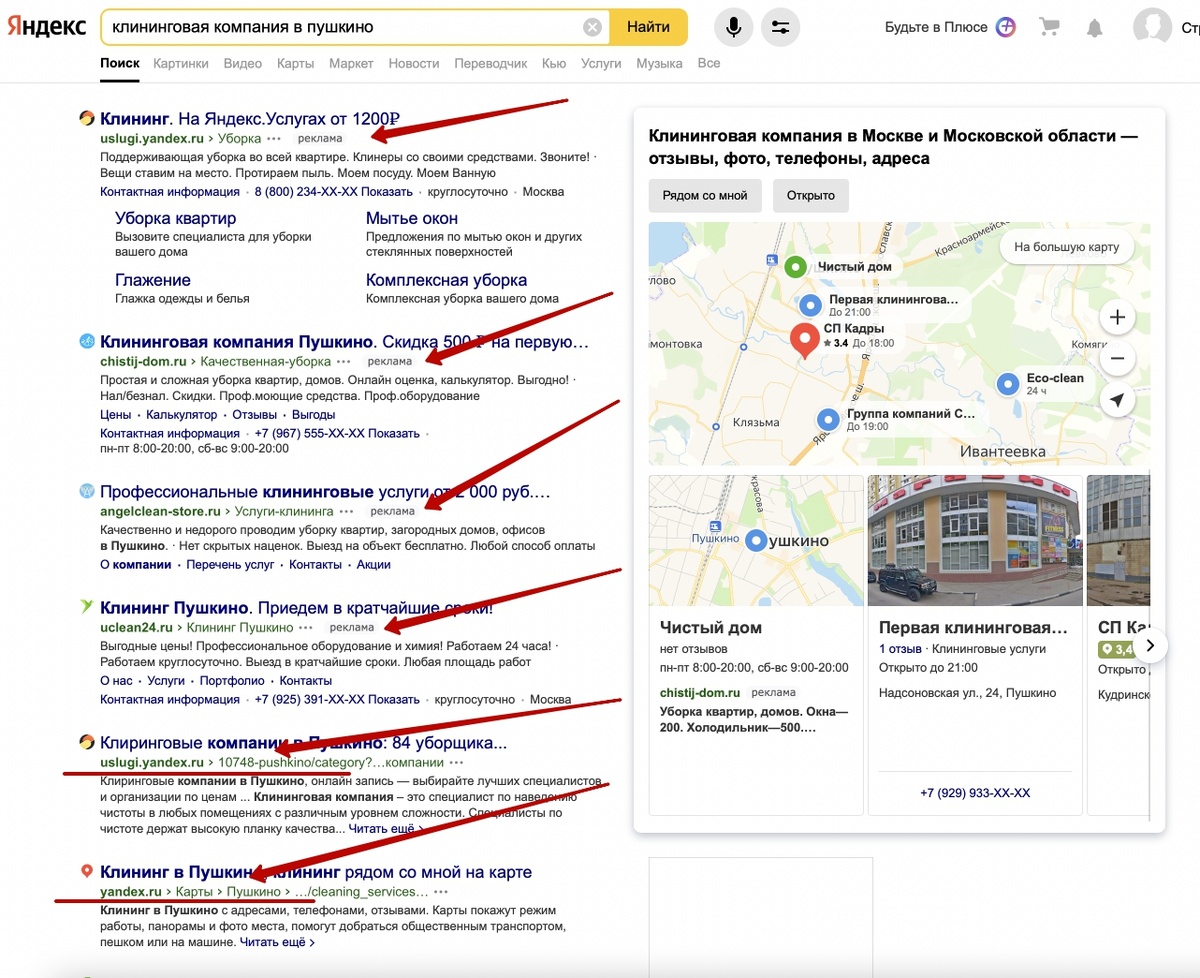The image size is (1200, 978).
Task: Switch to Новости tab
Action: pos(414,63)
